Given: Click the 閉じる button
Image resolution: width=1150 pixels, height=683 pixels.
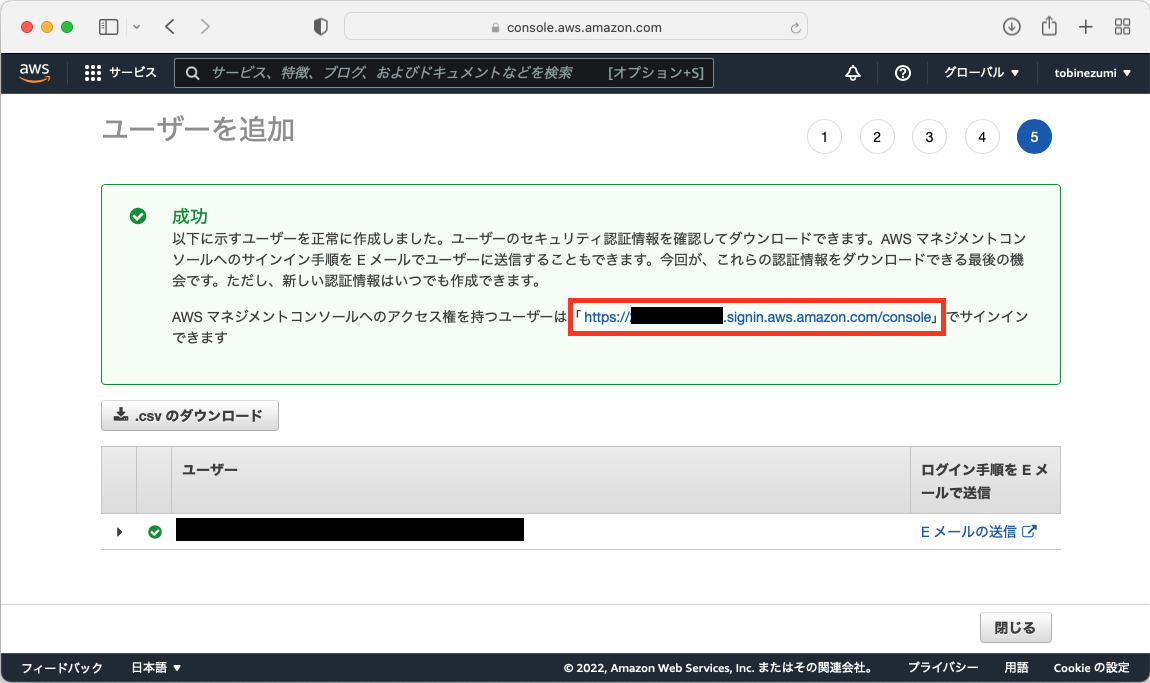Looking at the screenshot, I should pyautogui.click(x=1016, y=627).
